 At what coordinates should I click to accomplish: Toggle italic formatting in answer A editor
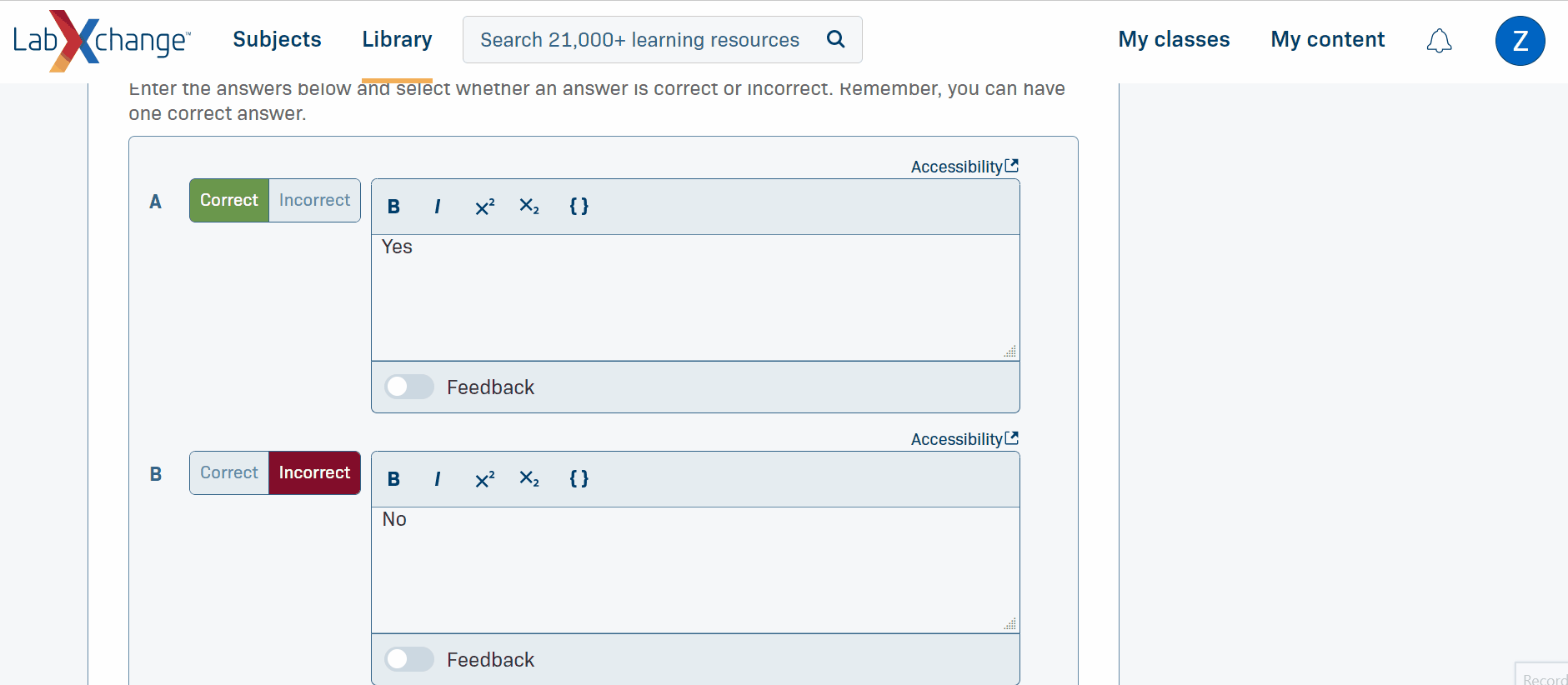[x=438, y=207]
